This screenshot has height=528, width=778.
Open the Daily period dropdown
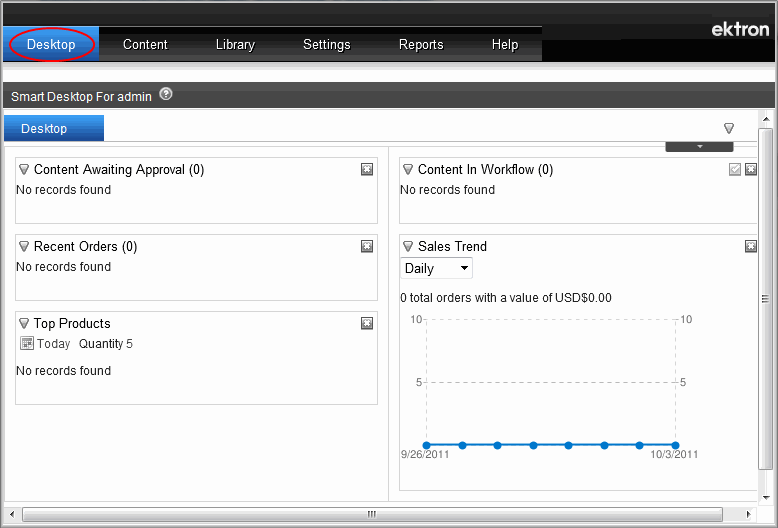click(x=436, y=268)
